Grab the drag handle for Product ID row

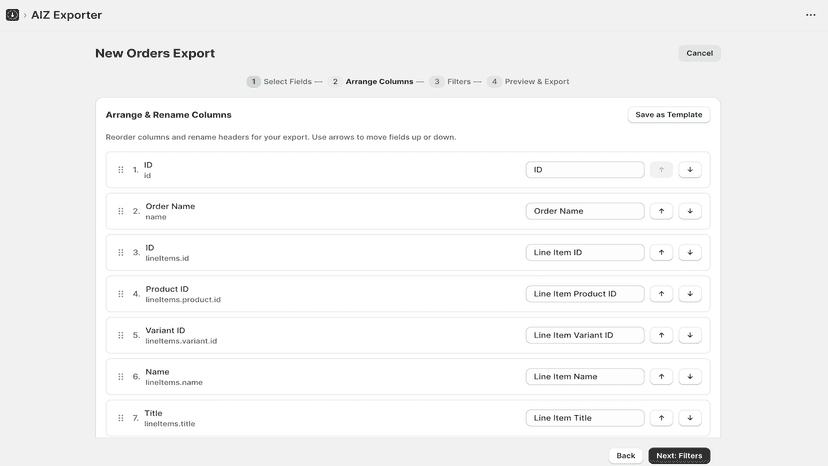click(121, 294)
